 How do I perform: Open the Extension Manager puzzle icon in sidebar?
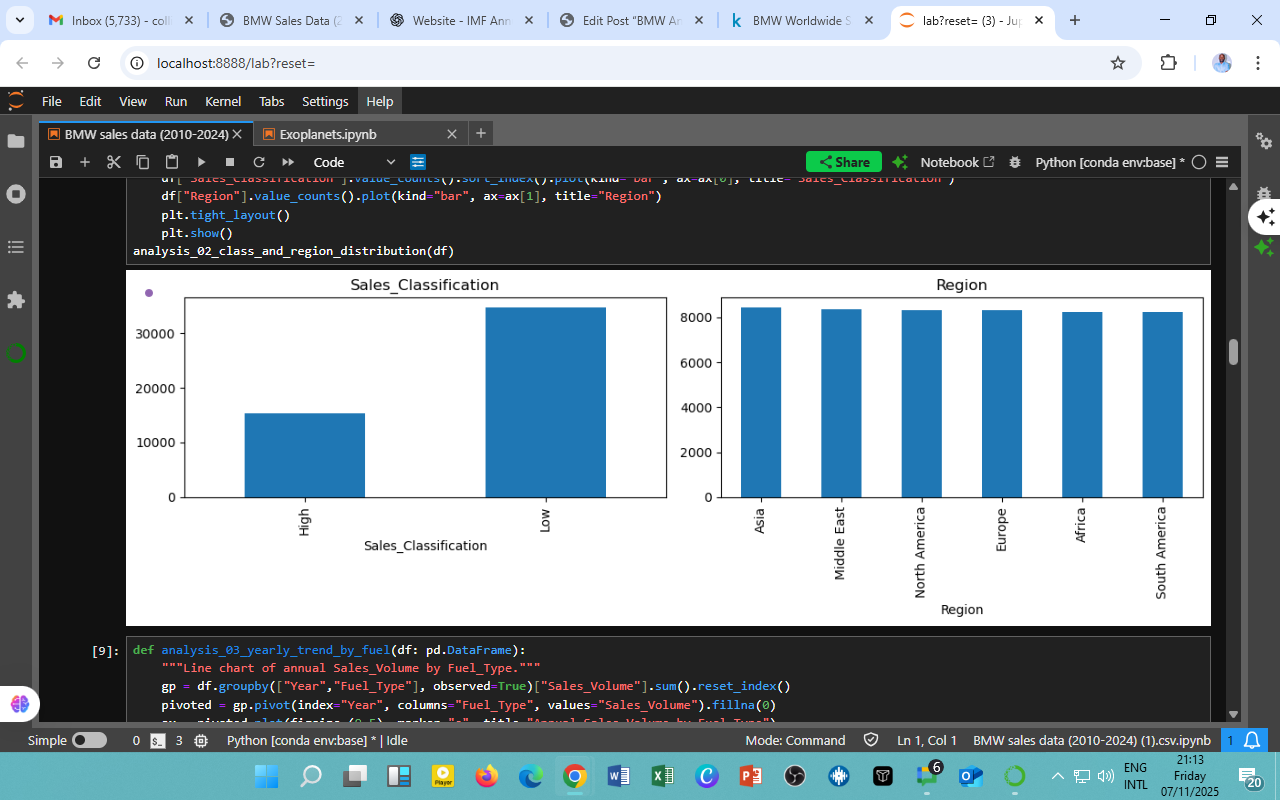coord(16,300)
